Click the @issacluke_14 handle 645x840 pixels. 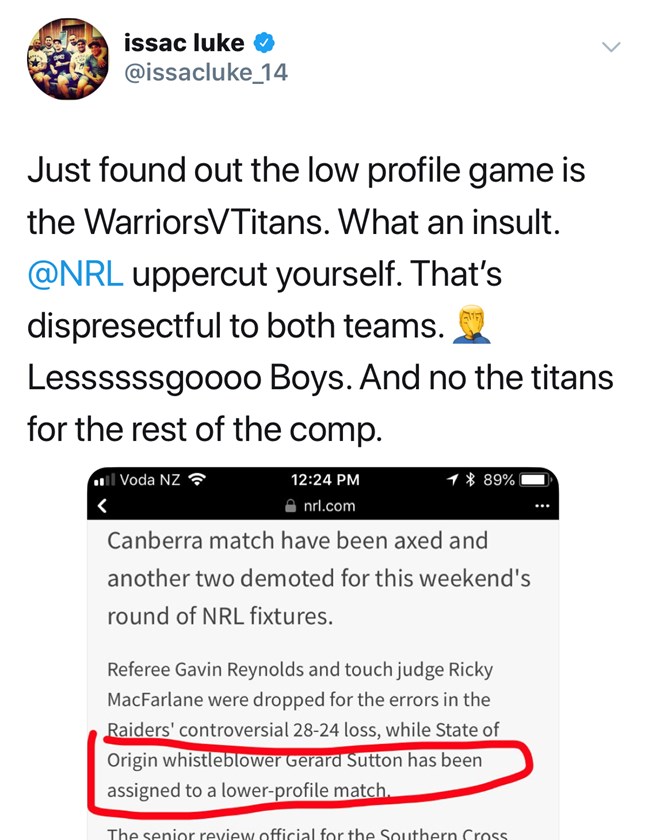pos(205,73)
